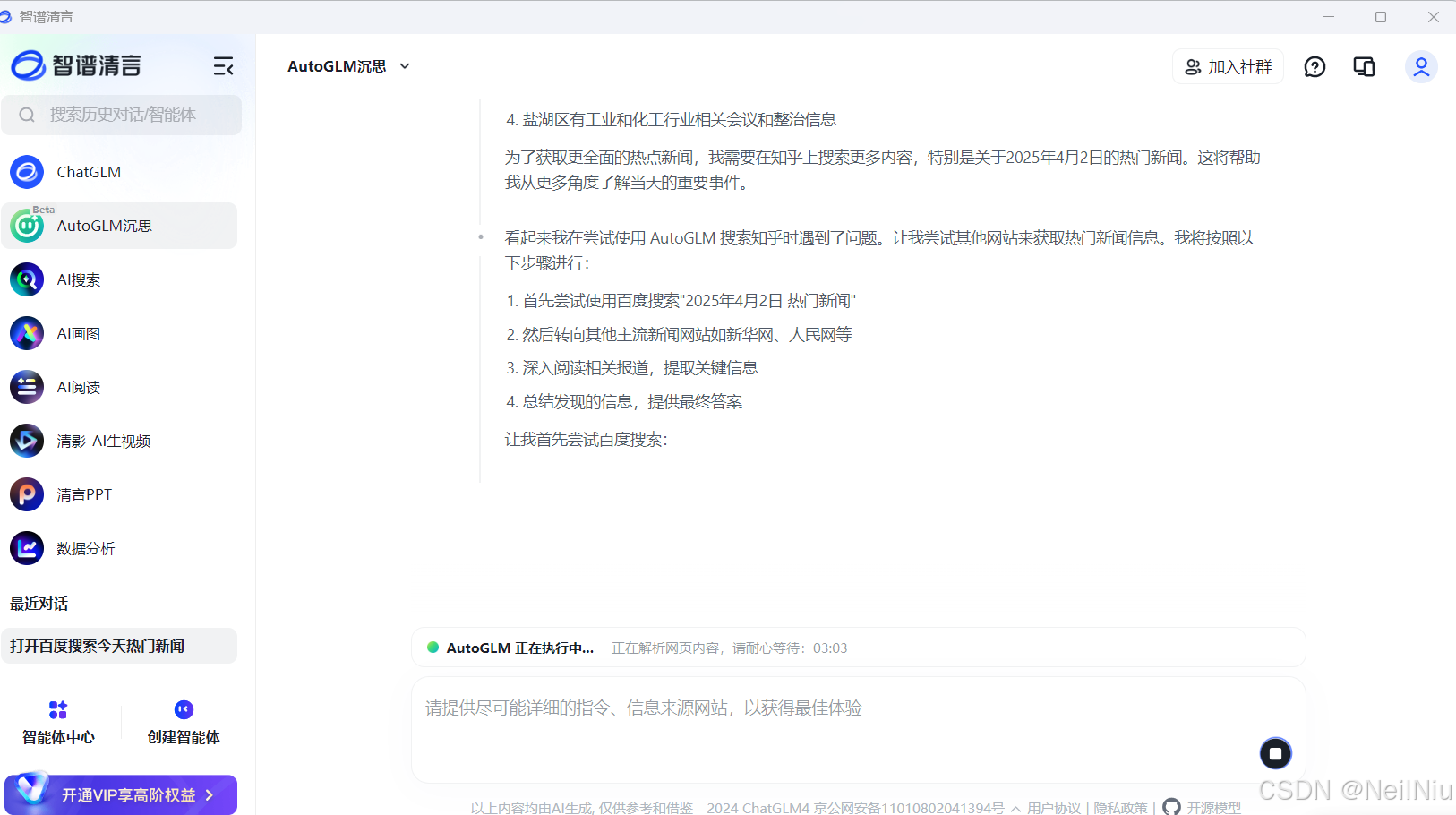Open the 清言PPT icon
The width and height of the screenshot is (1456, 815).
(x=27, y=494)
